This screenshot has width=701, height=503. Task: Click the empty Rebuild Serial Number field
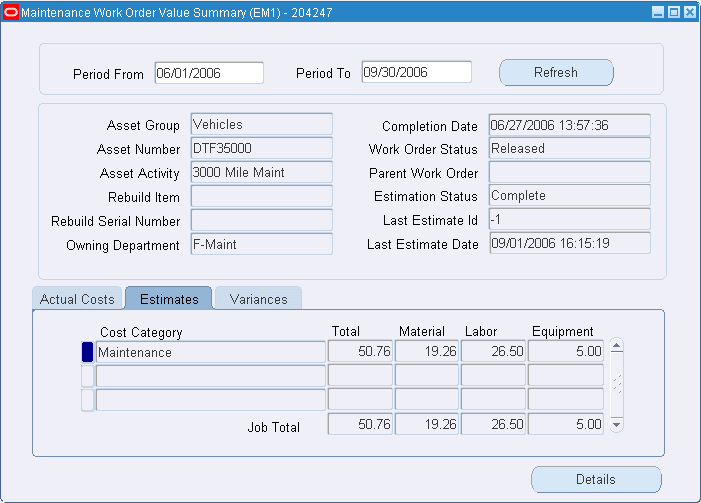(x=262, y=220)
